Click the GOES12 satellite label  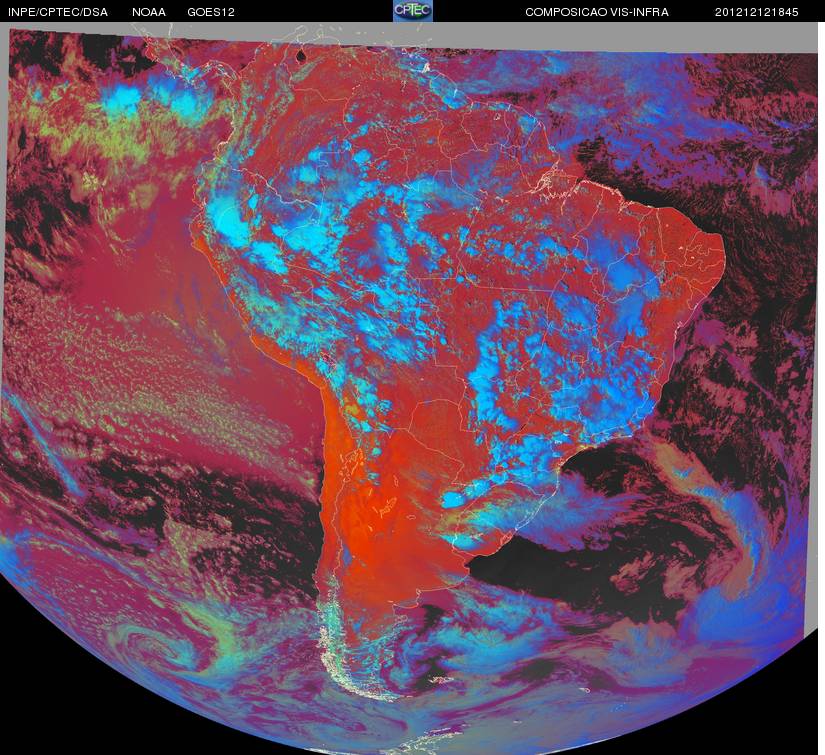[x=211, y=12]
